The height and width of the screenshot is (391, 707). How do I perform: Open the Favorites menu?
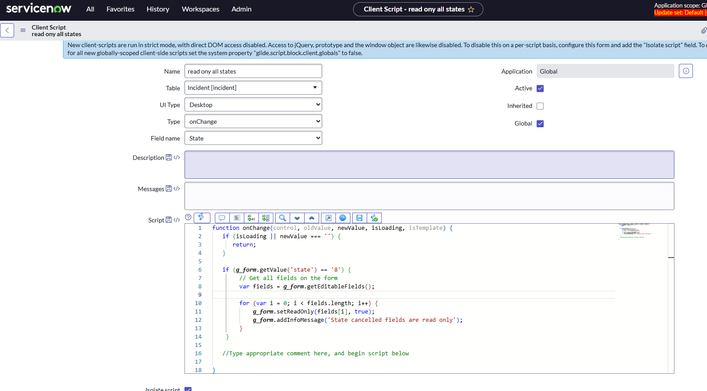pos(120,9)
